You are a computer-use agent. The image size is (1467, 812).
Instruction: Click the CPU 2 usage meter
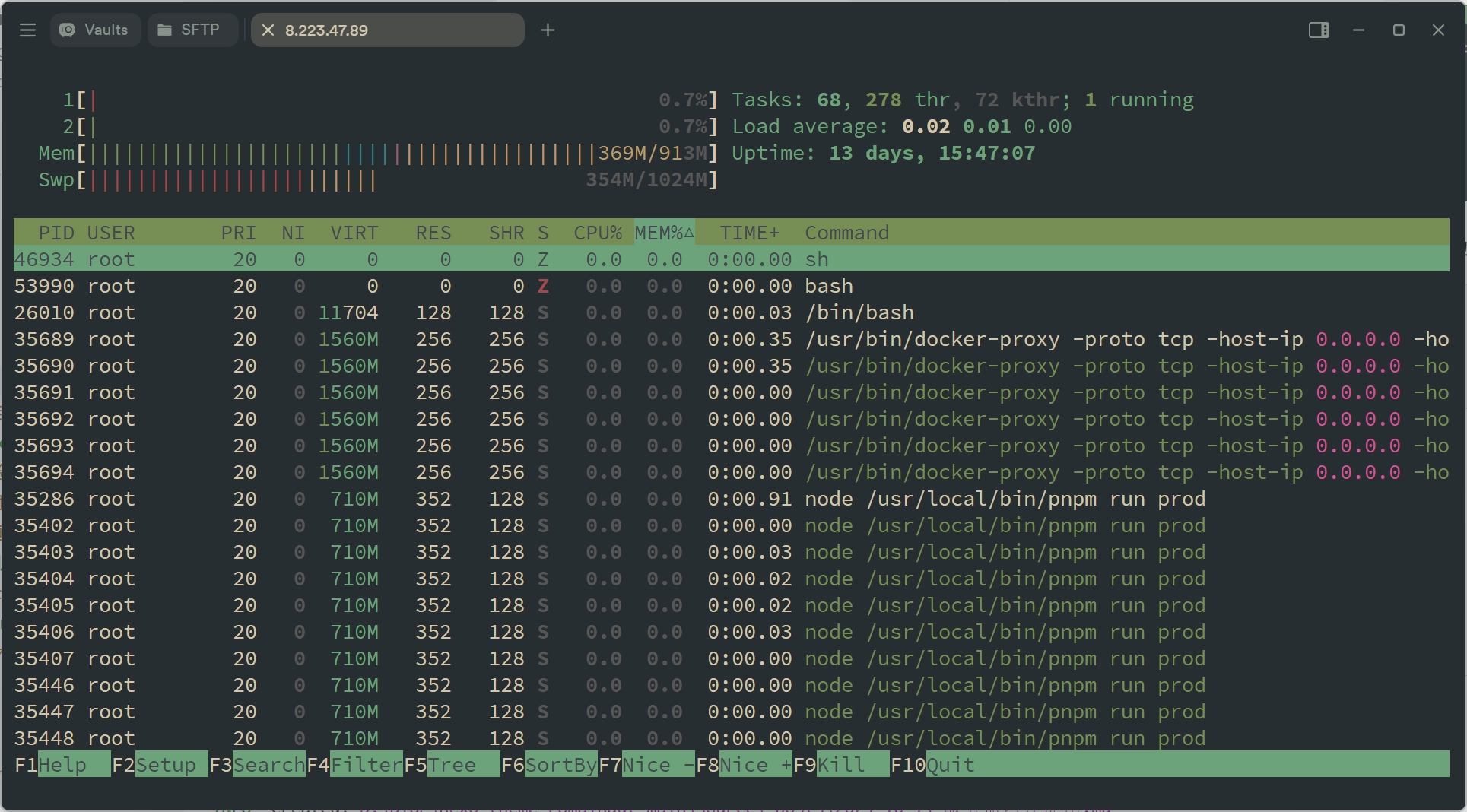[390, 126]
